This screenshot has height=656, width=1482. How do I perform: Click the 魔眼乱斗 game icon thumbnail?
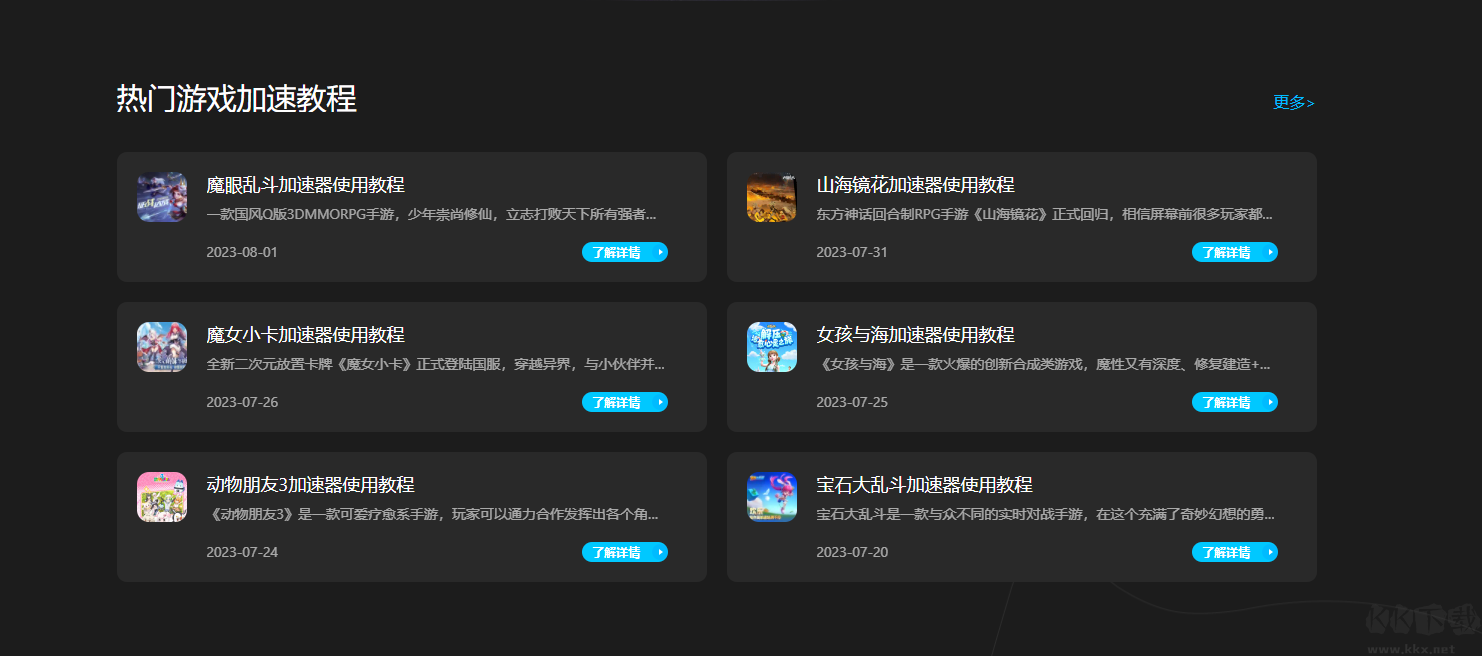pyautogui.click(x=162, y=197)
